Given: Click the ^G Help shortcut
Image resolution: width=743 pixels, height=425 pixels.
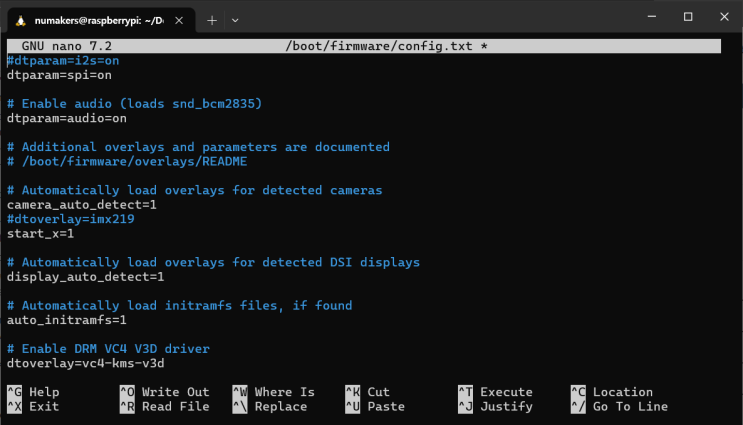Looking at the screenshot, I should coord(33,392).
